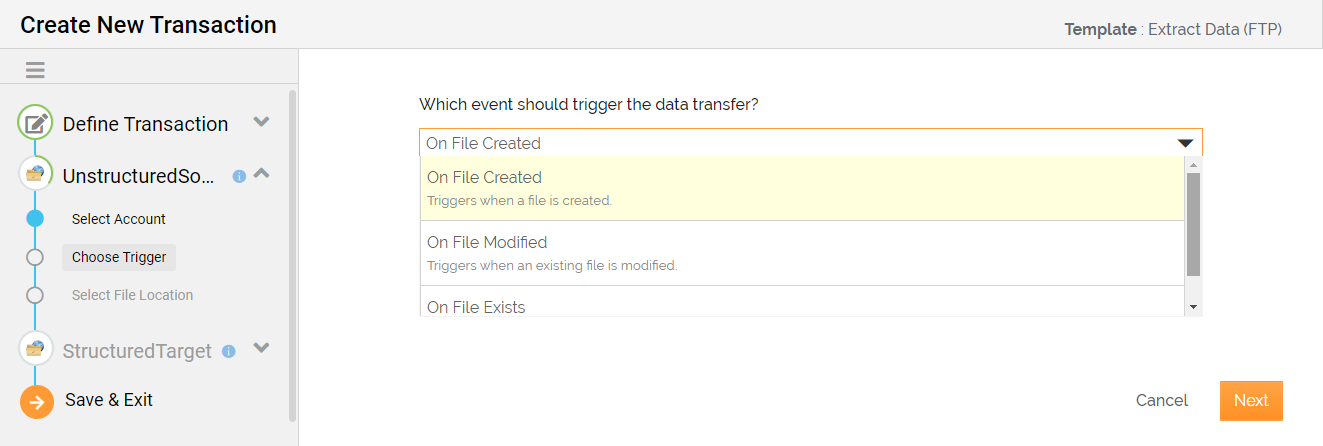The image size is (1323, 446).
Task: Click the StructuredTarget folder step icon
Action: point(35,349)
